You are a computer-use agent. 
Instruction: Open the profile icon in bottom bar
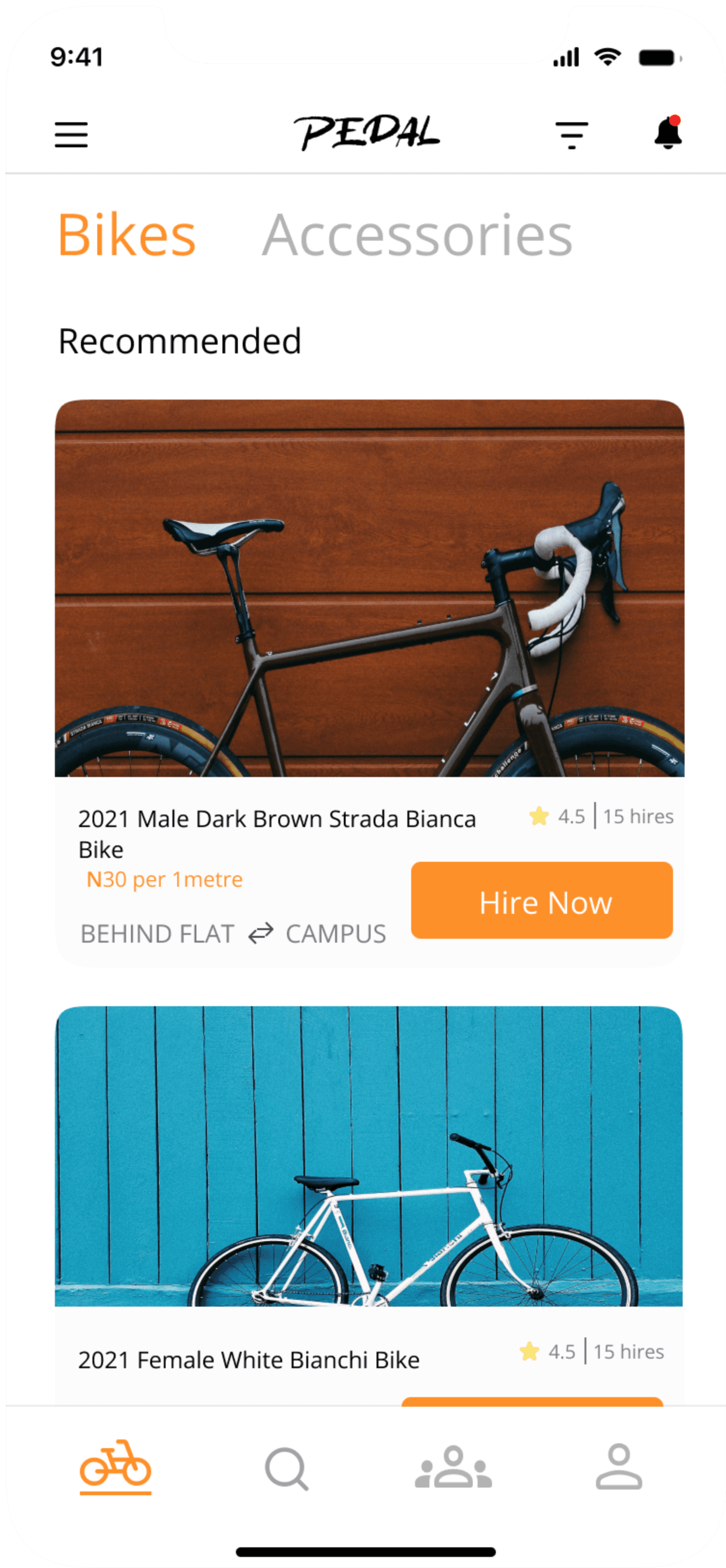[618, 1467]
